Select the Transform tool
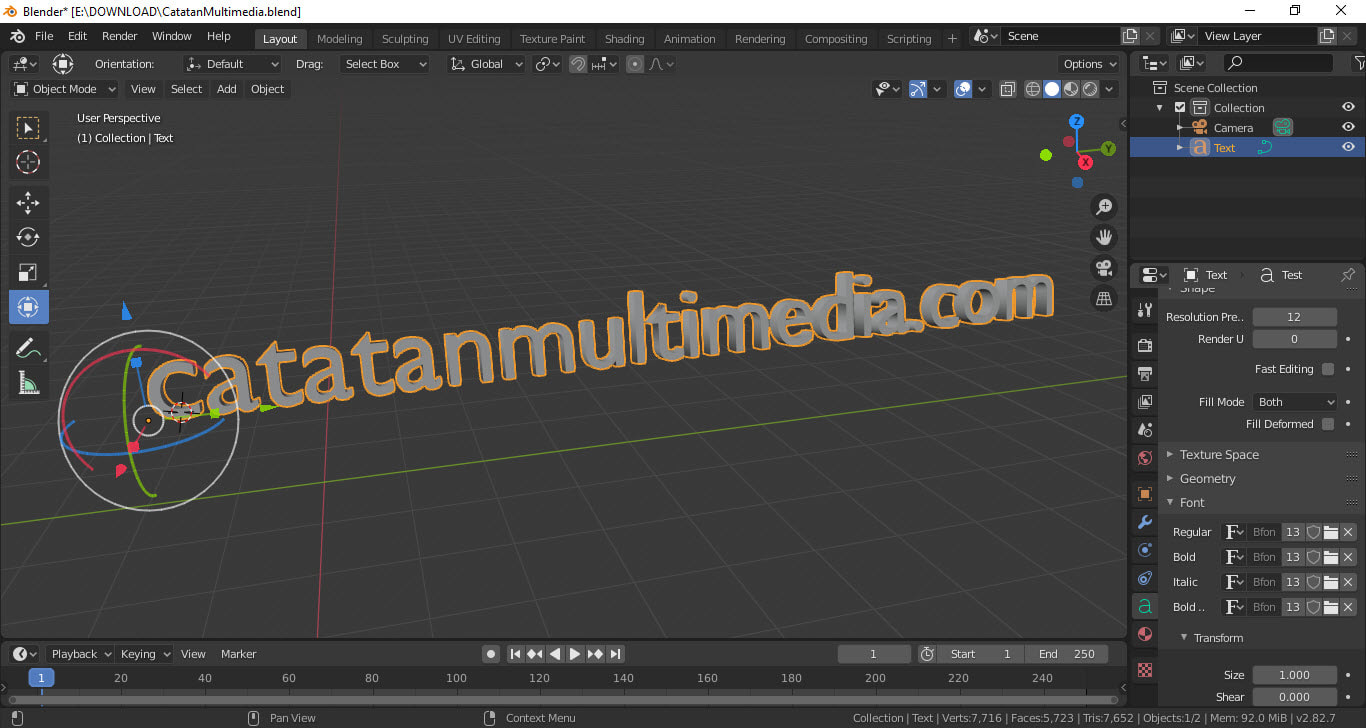Screen dimensions: 1366x728 [28, 307]
